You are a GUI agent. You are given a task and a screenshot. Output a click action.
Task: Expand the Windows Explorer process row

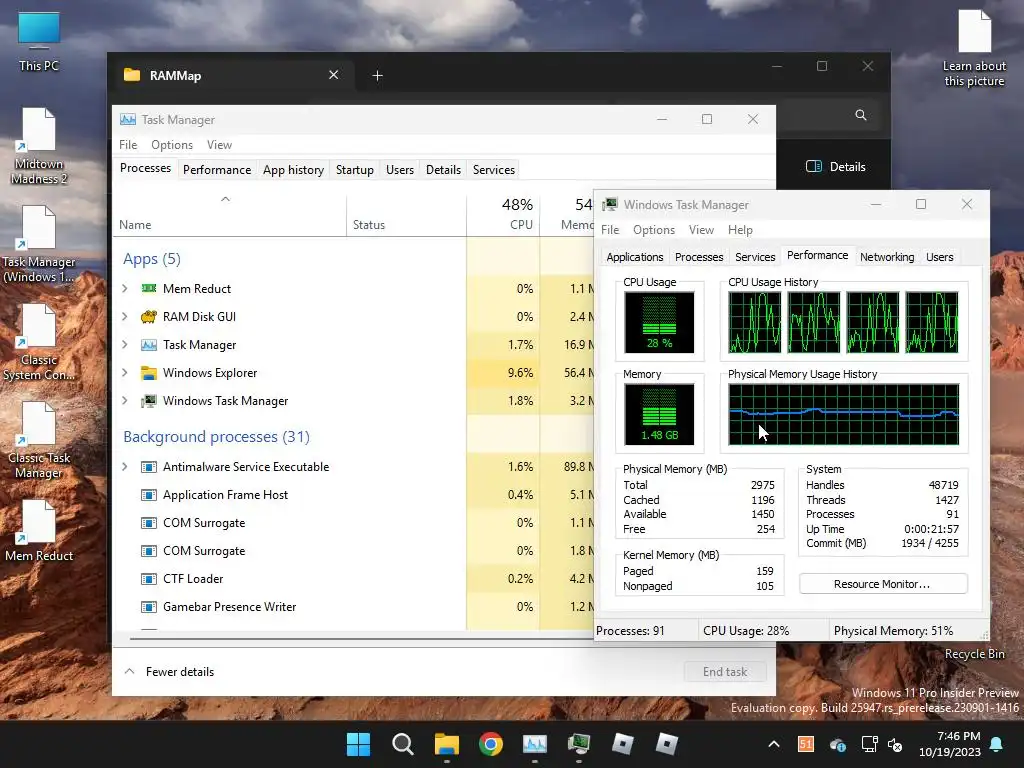pyautogui.click(x=125, y=373)
